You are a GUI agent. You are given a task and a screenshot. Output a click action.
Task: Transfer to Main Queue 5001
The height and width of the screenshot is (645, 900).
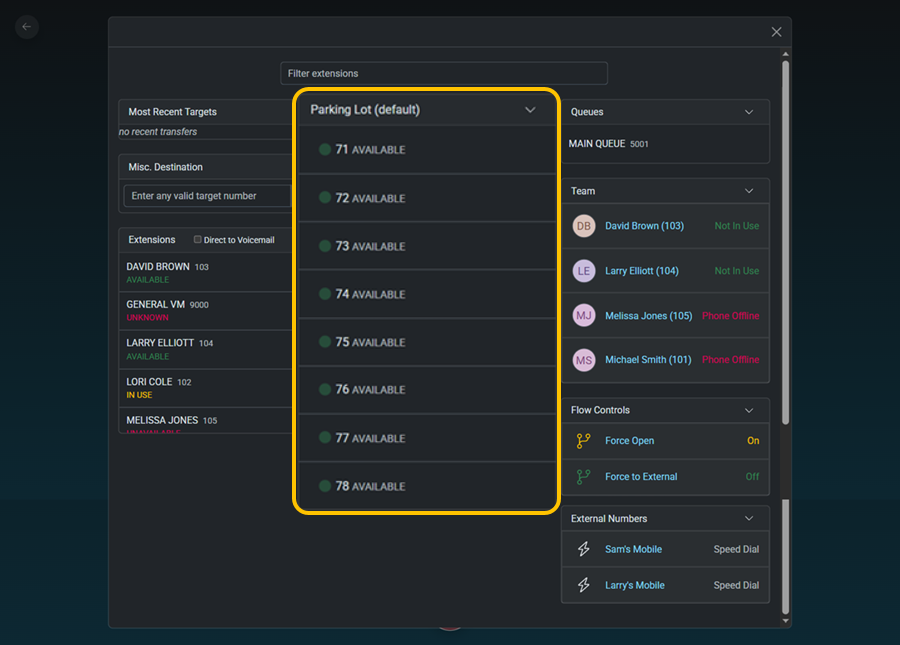[609, 144]
